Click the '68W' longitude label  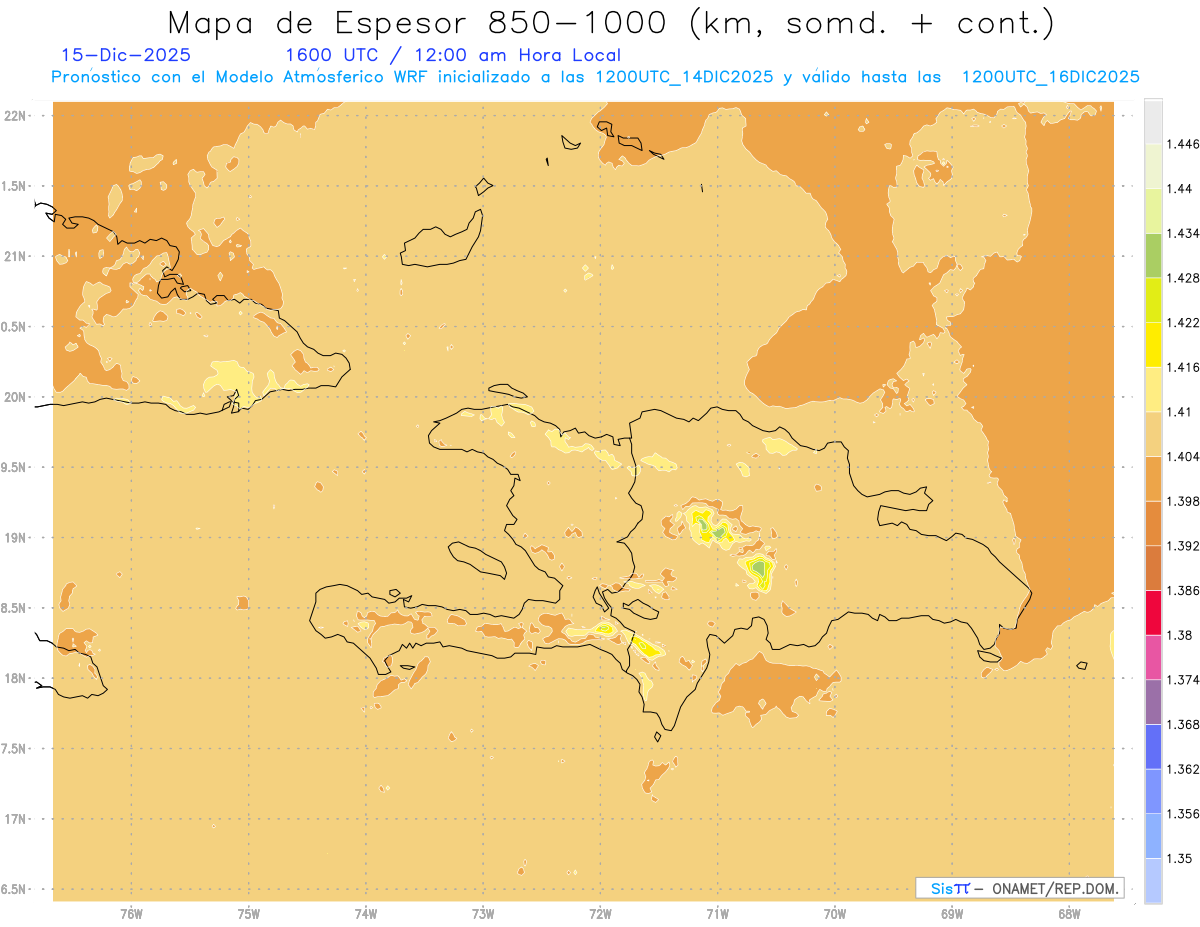[x=1069, y=914]
